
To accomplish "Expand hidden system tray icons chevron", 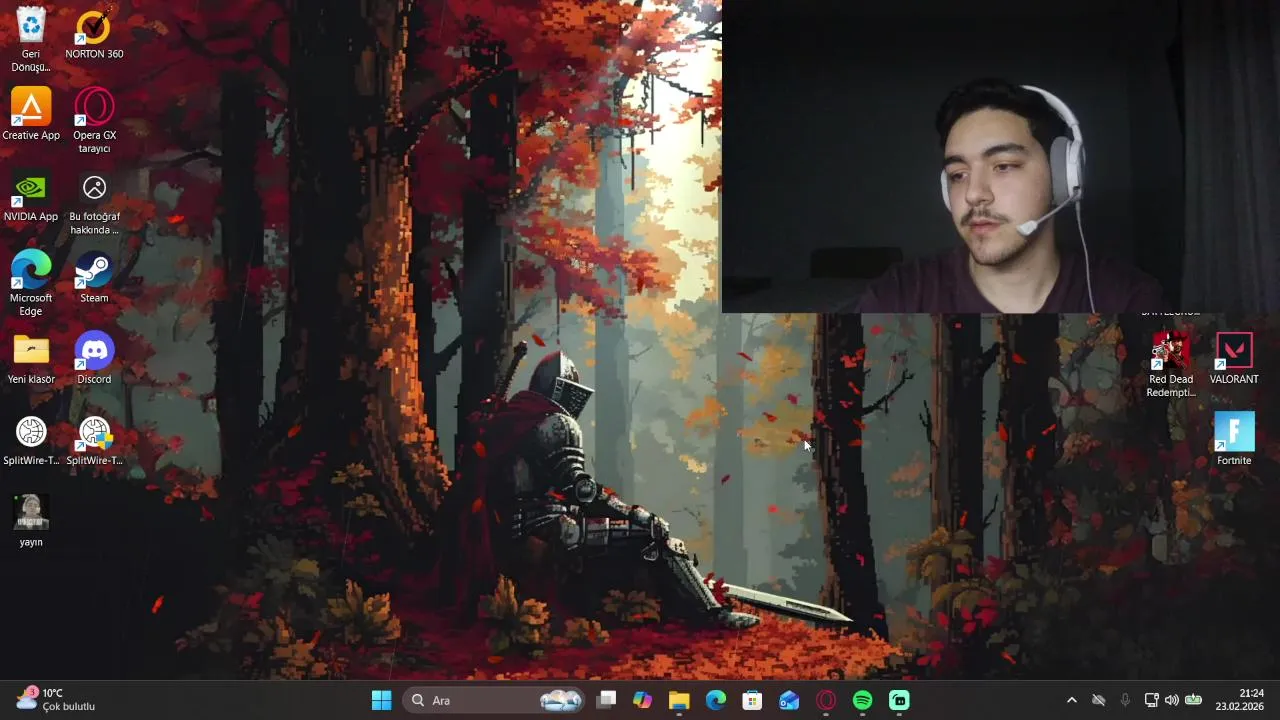I will (1072, 700).
